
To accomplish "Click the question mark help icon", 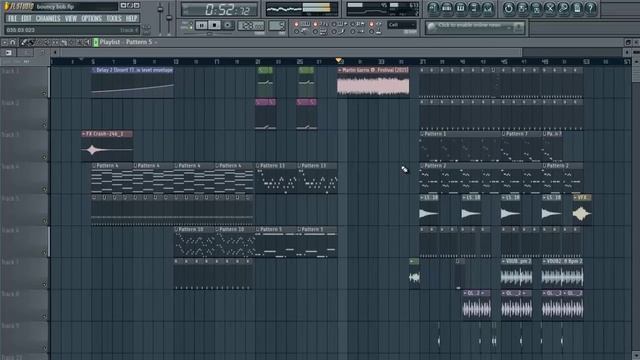I will tap(591, 8).
